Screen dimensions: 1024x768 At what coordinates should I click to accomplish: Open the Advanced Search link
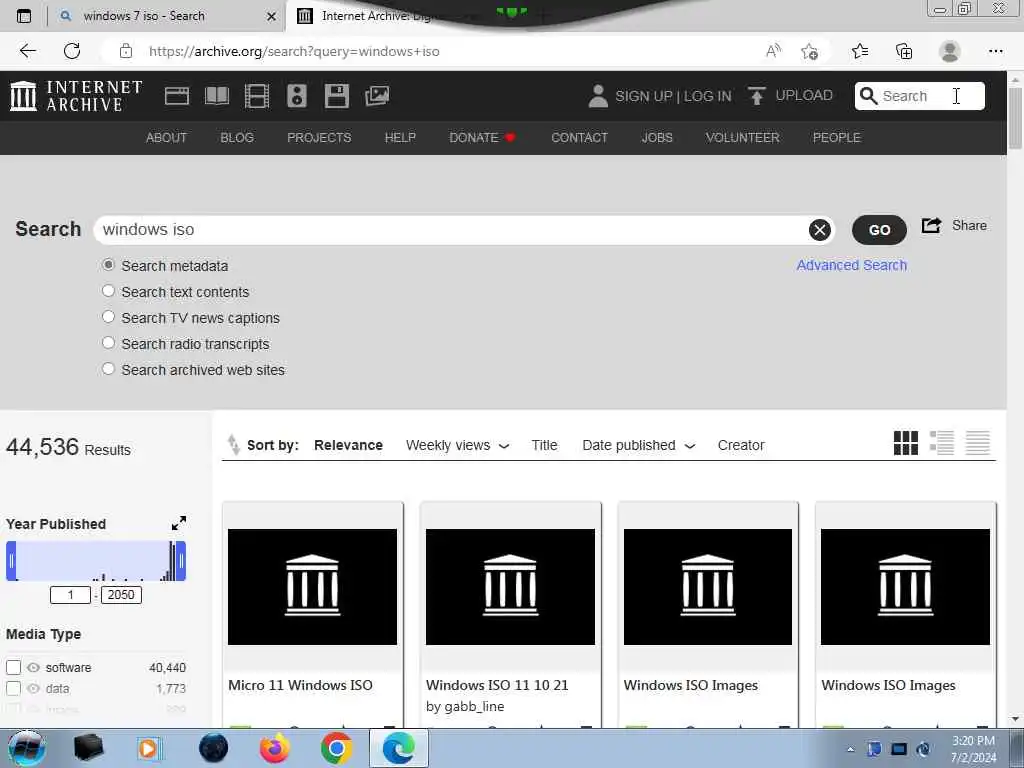(852, 265)
